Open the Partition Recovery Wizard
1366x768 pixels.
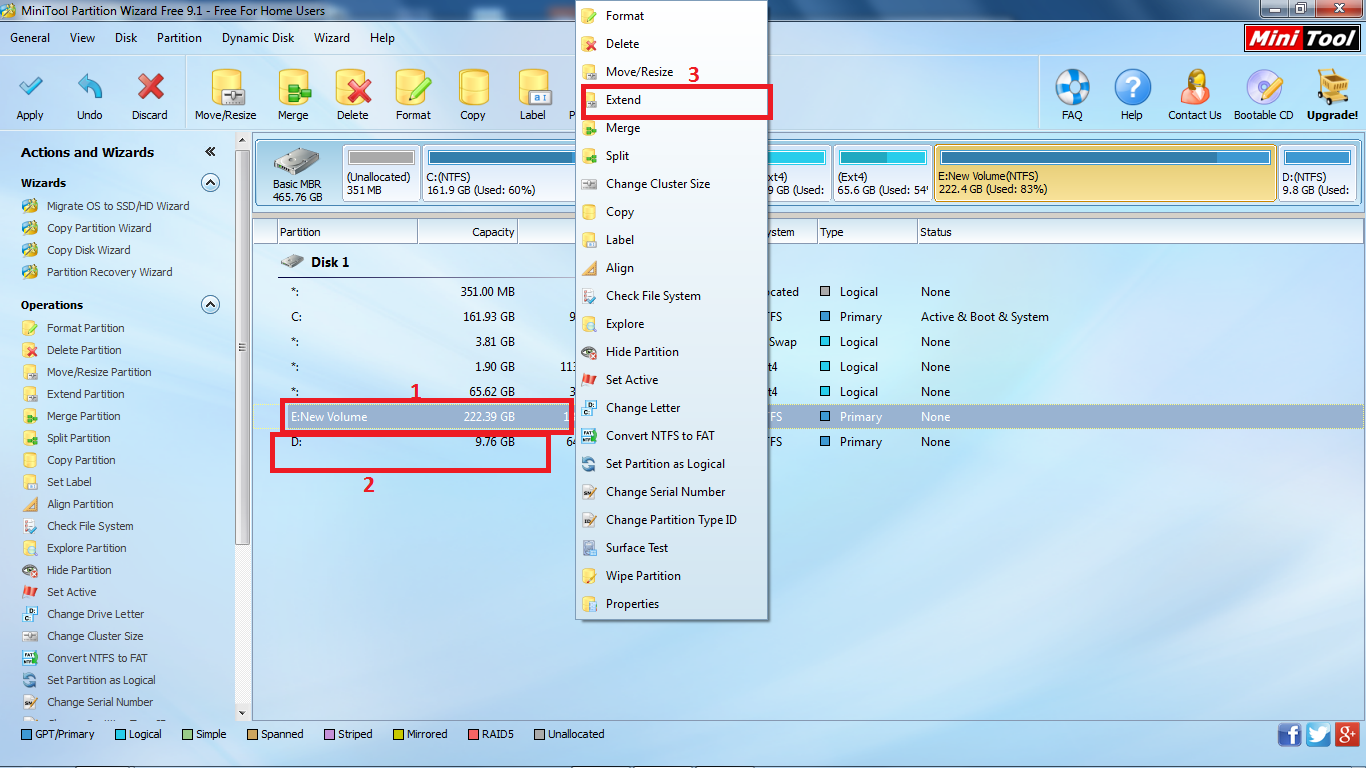(109, 272)
